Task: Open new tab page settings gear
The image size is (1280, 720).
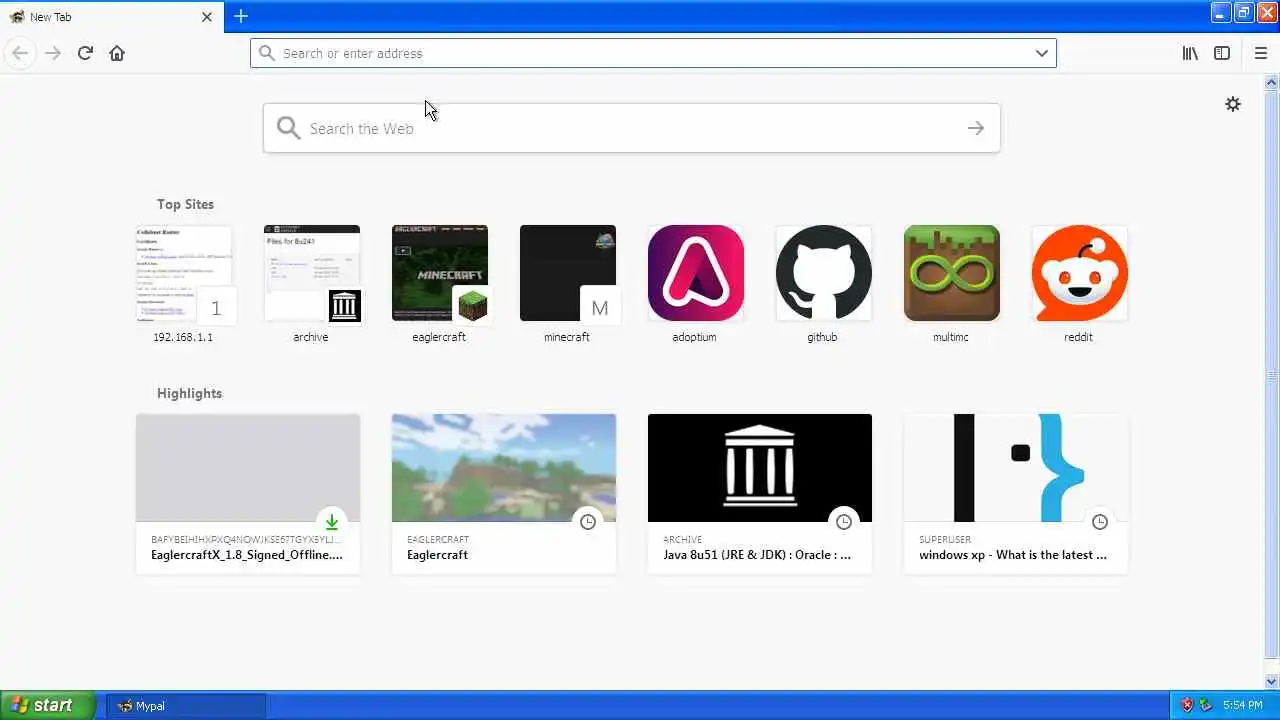Action: pos(1233,104)
